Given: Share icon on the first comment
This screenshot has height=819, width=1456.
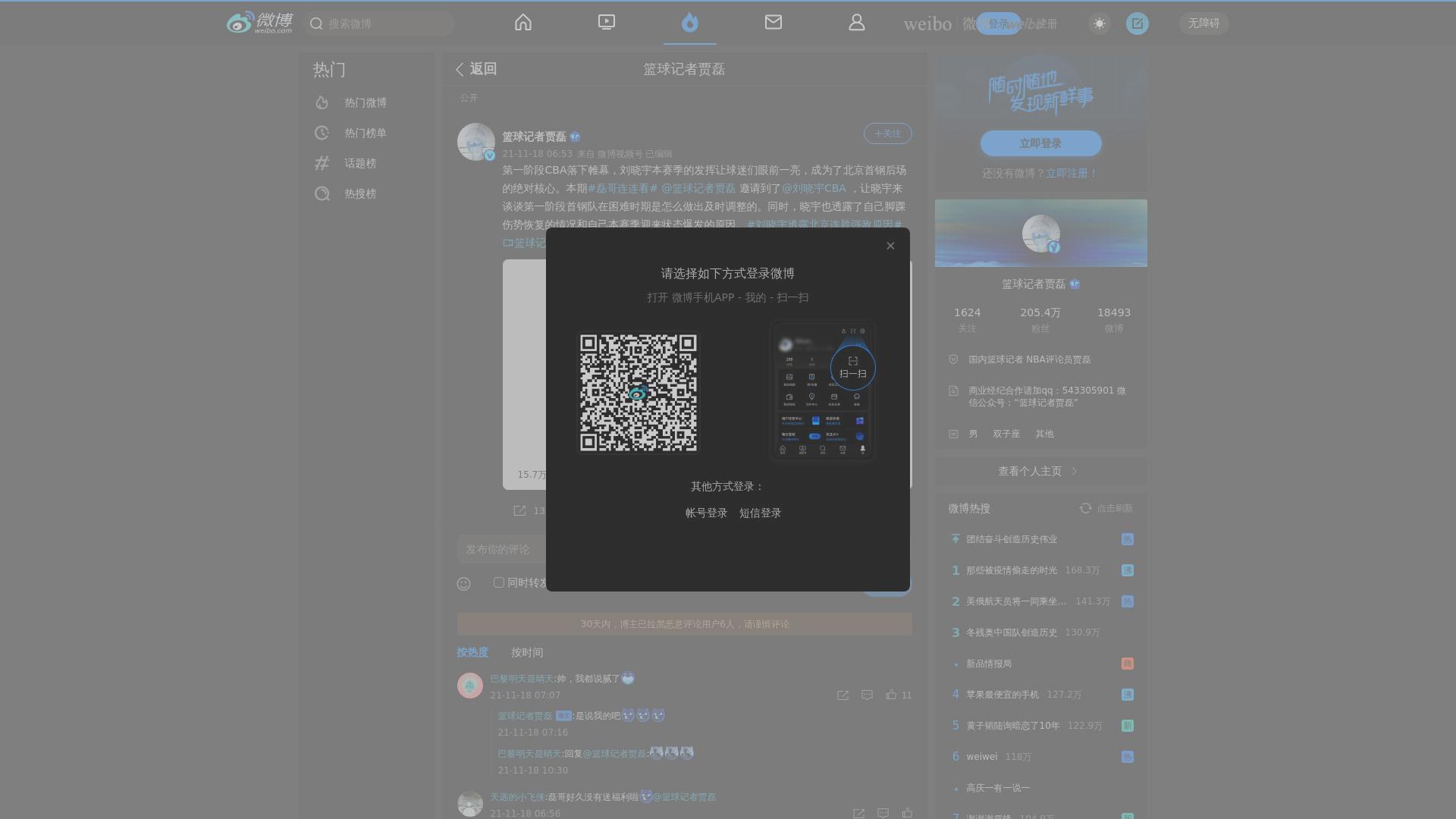Looking at the screenshot, I should click(843, 695).
